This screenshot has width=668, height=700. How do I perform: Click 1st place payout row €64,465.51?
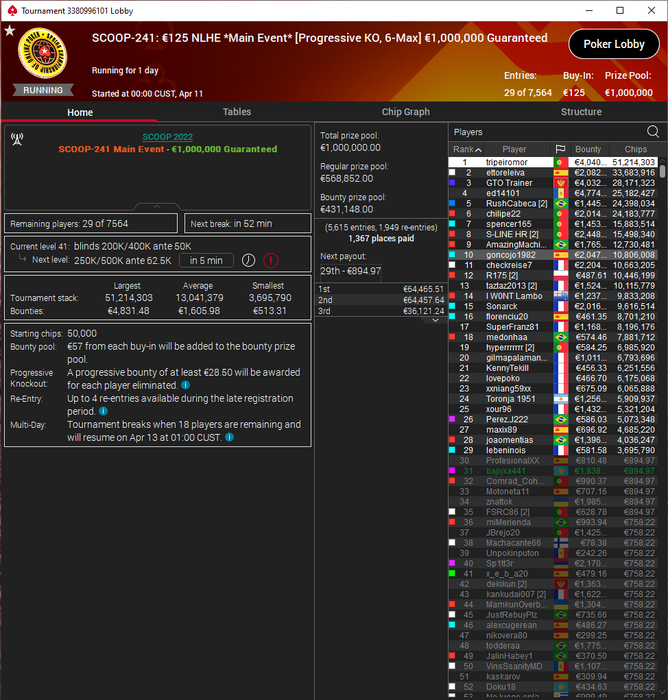[381, 289]
